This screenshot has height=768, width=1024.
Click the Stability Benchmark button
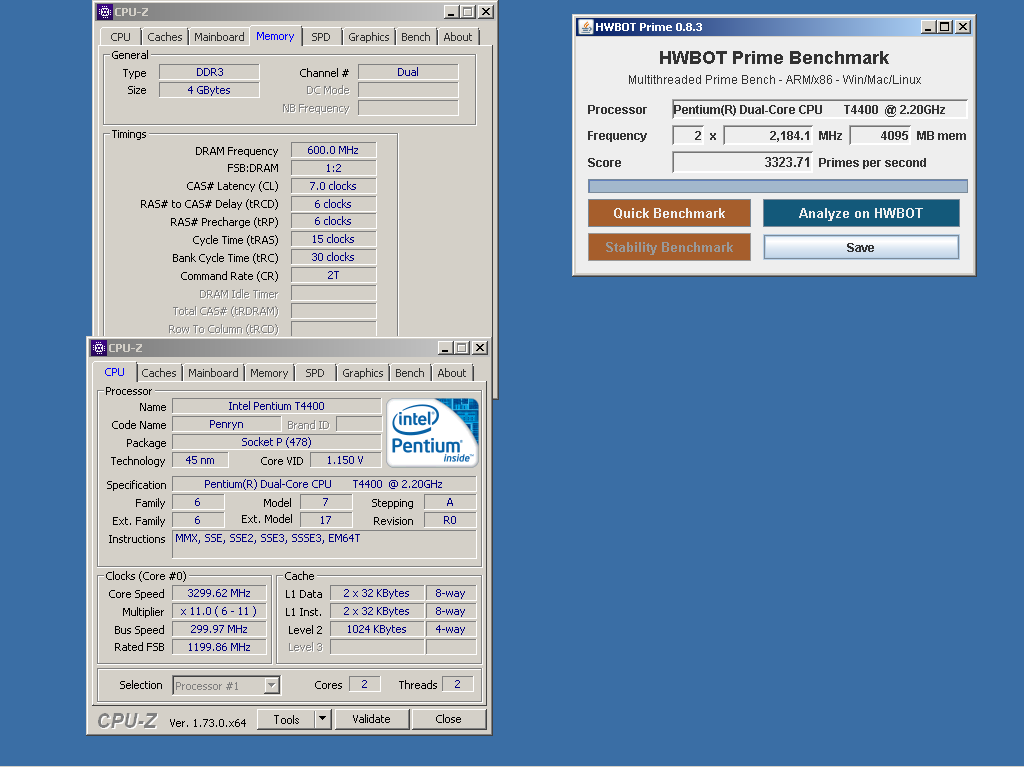[x=669, y=248]
